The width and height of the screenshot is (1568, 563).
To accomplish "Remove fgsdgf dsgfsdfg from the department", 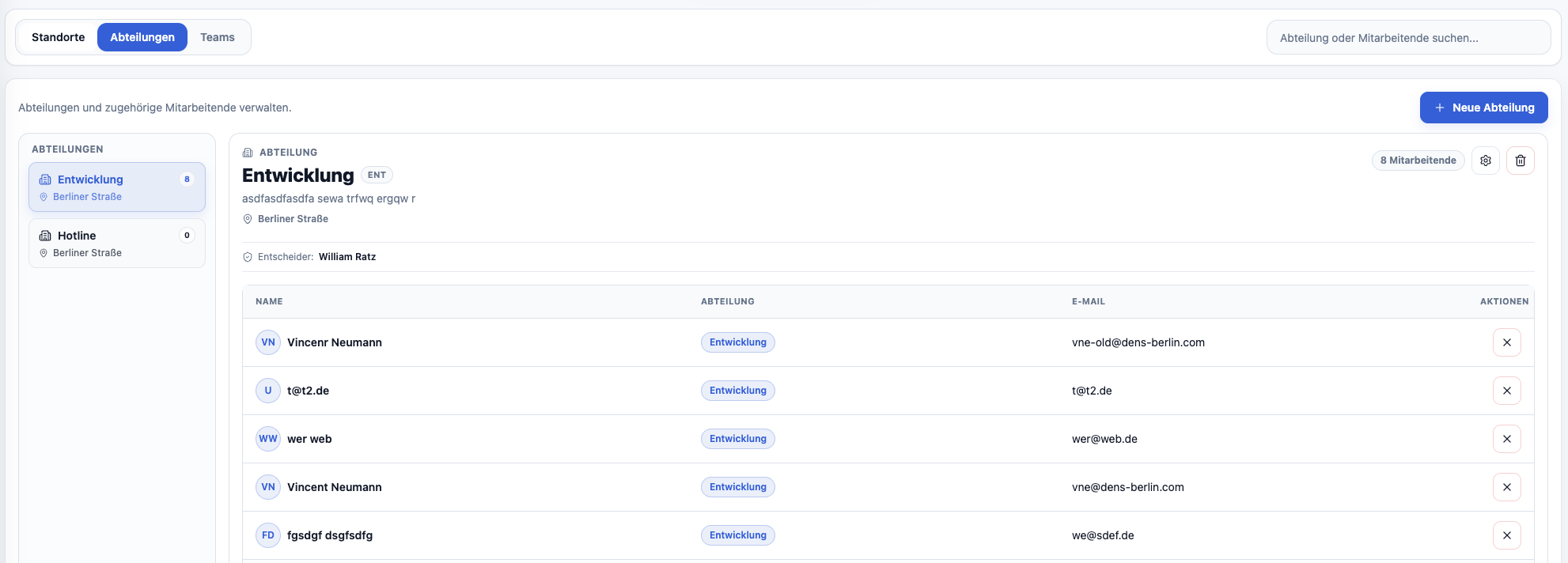I will pos(1507,535).
